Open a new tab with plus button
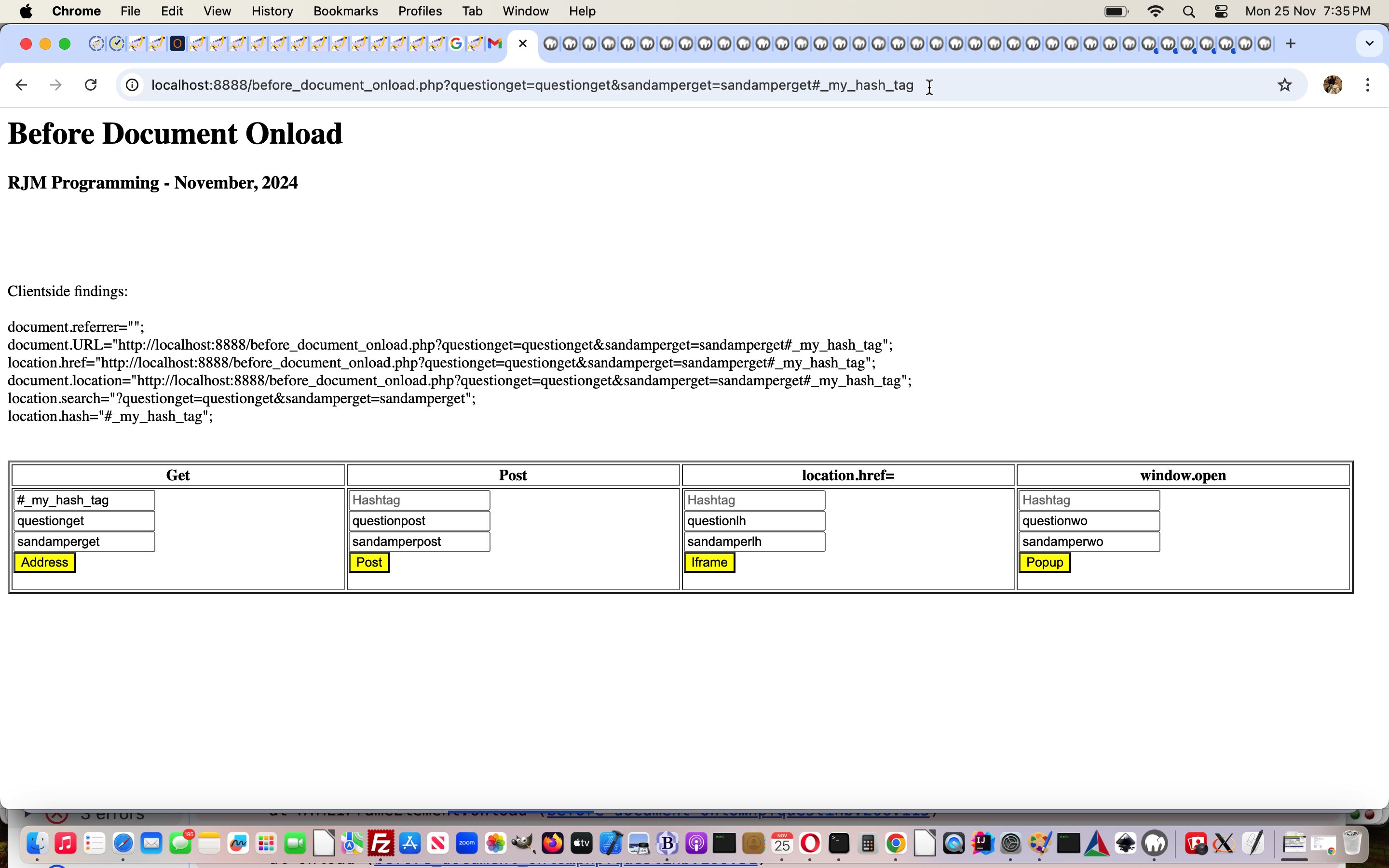Viewport: 1389px width, 868px height. pyautogui.click(x=1290, y=43)
